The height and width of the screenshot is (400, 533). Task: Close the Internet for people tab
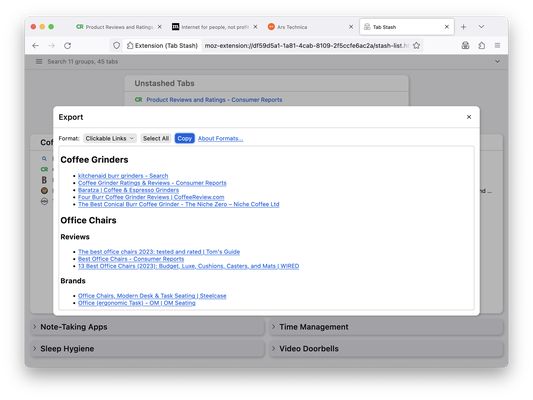[x=255, y=27]
